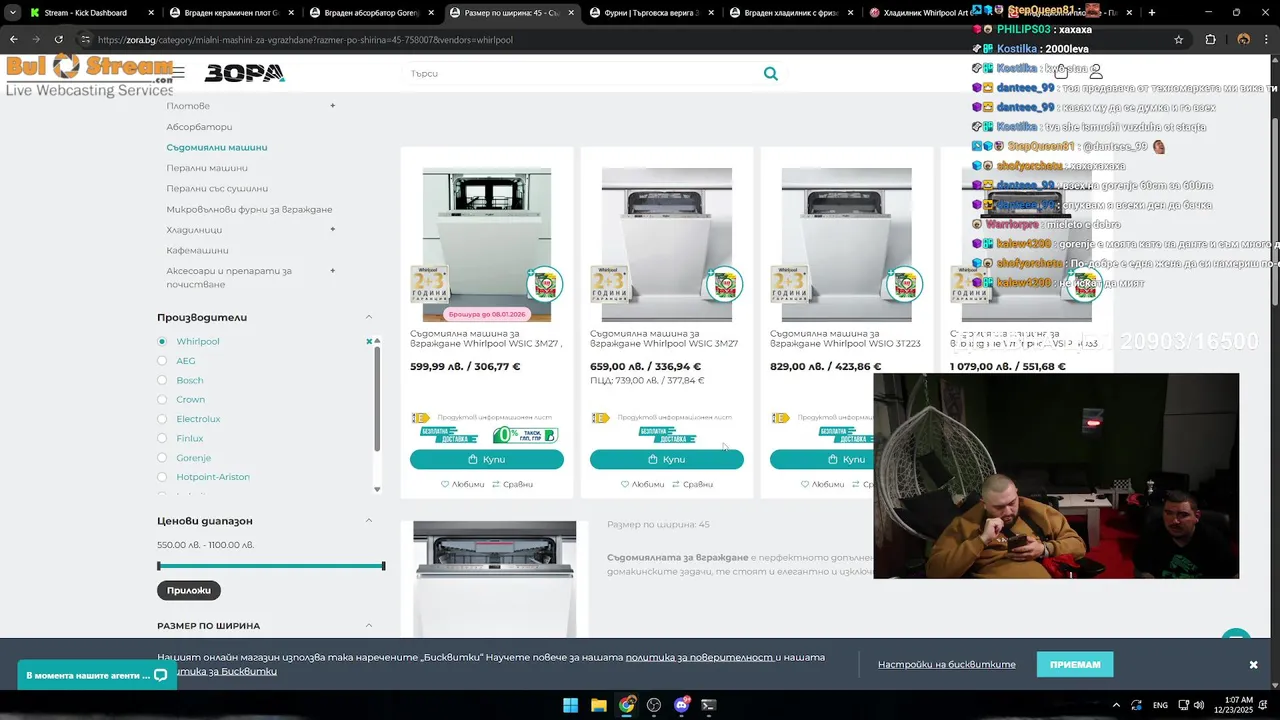1280x720 pixels.
Task: Add WSIC 3M27 599,99 лв. to Любими
Action: pyautogui.click(x=462, y=484)
